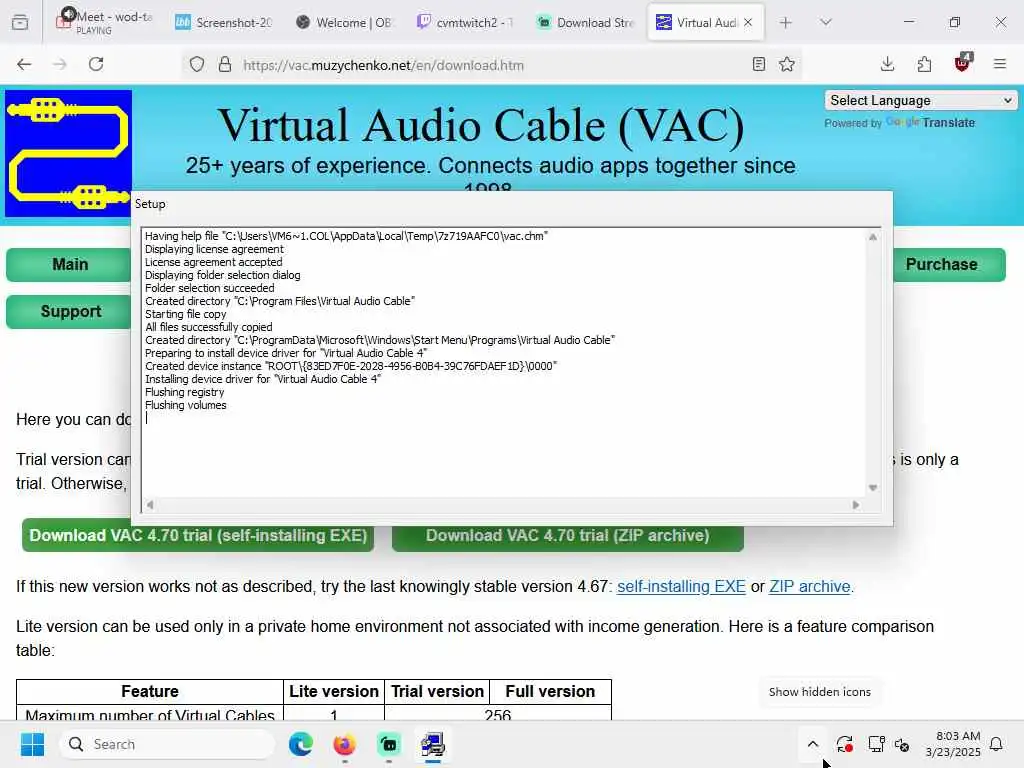Download VAC 4.70 trial self-installing EXE

coord(198,537)
